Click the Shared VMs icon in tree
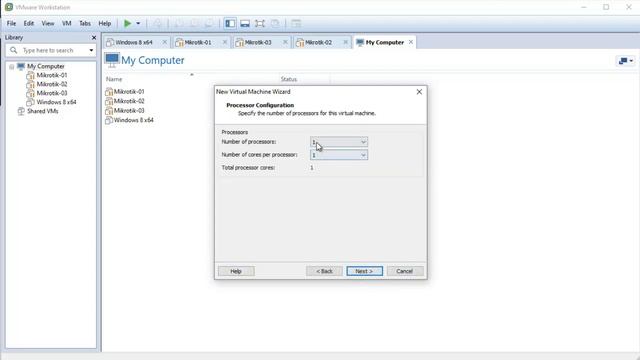This screenshot has width=640, height=360. pos(21,111)
